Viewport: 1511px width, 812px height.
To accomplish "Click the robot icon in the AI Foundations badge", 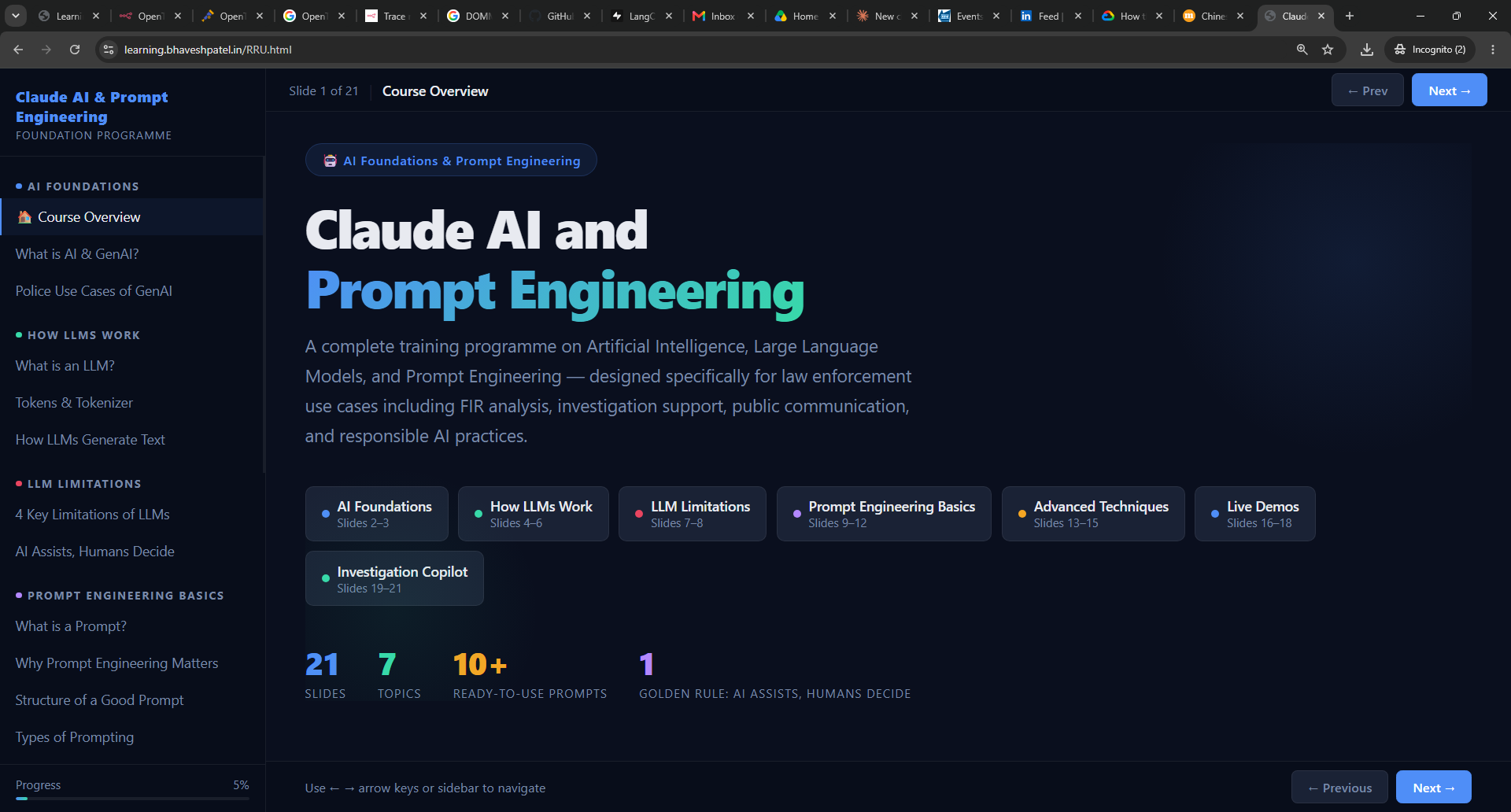I will [331, 161].
